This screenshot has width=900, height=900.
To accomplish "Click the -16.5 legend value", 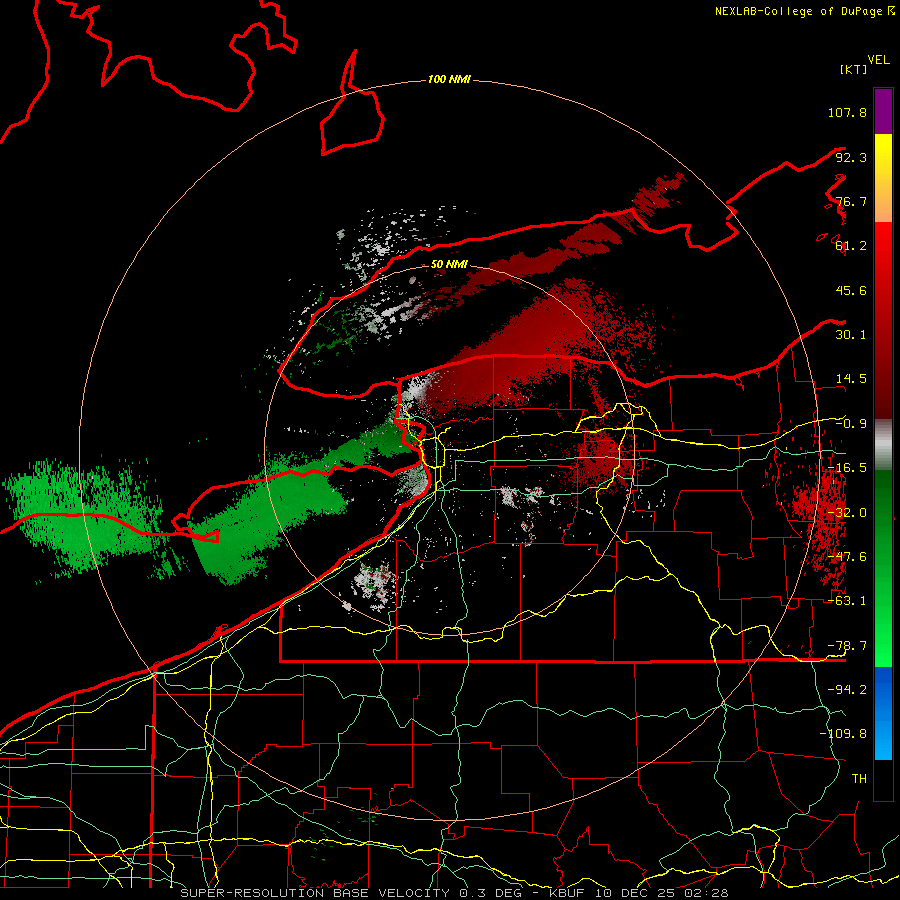I will pyautogui.click(x=847, y=468).
